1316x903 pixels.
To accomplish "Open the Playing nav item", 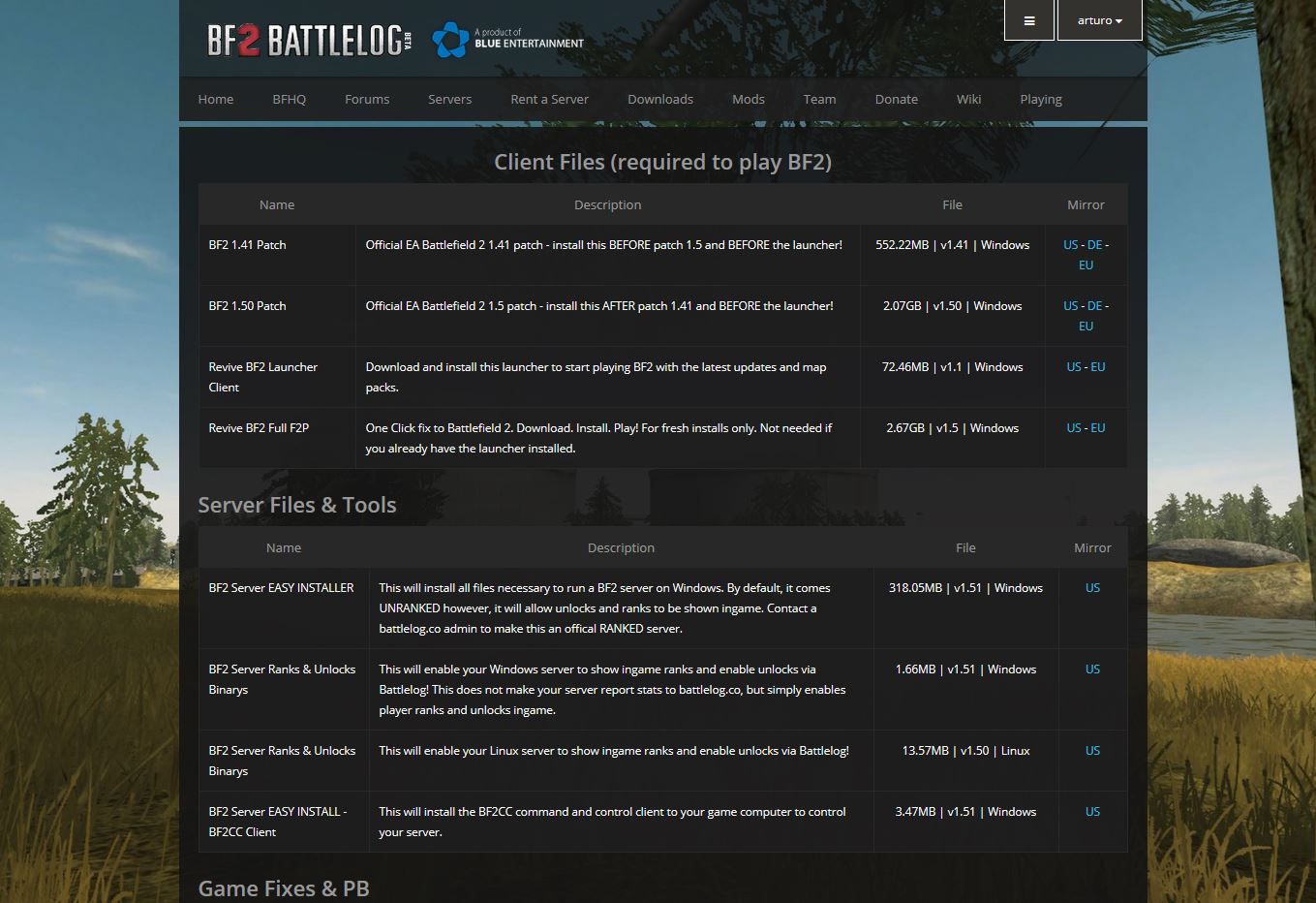I will coord(1040,99).
